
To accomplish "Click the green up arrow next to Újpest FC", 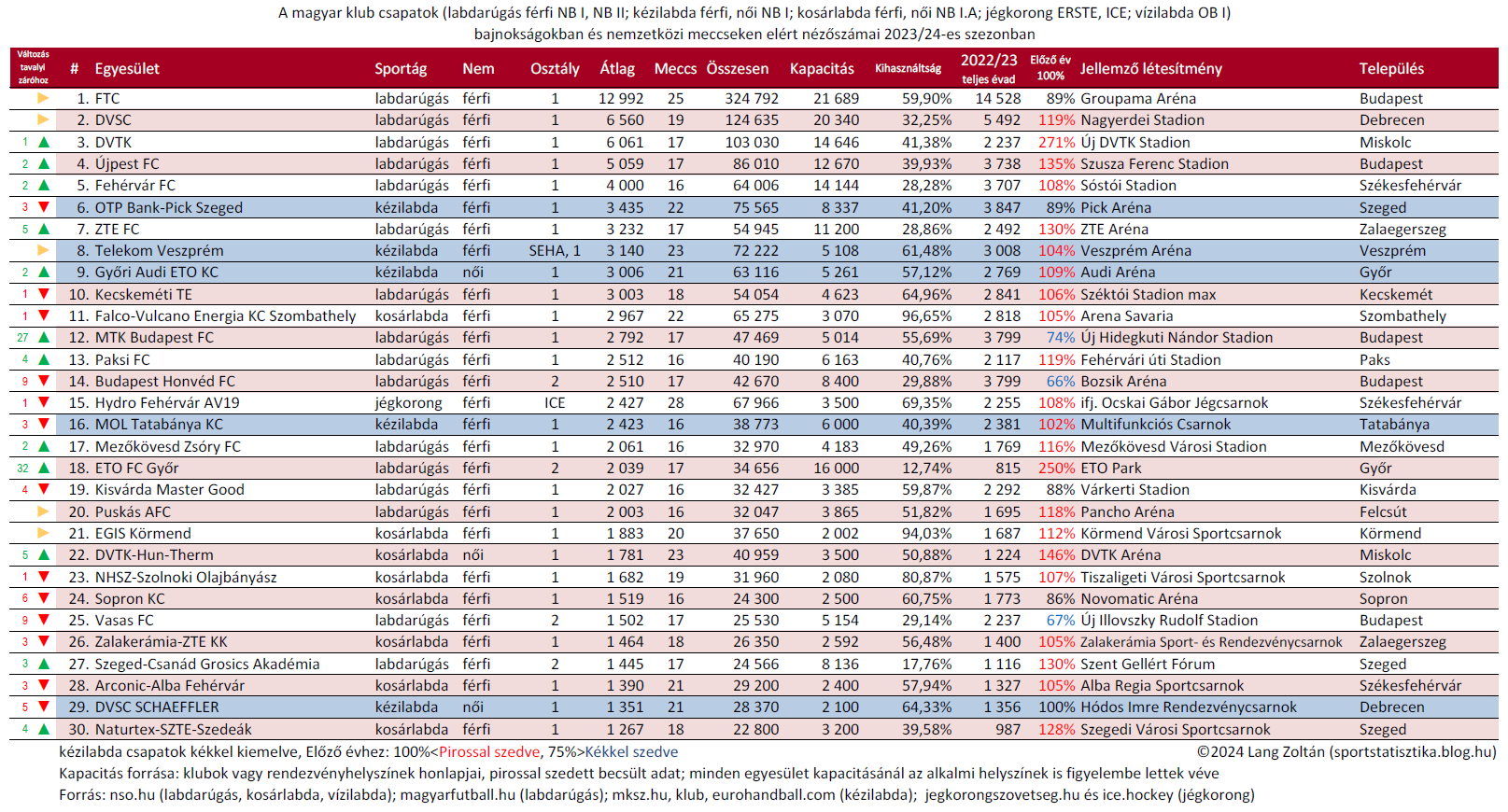I will pos(43,163).
